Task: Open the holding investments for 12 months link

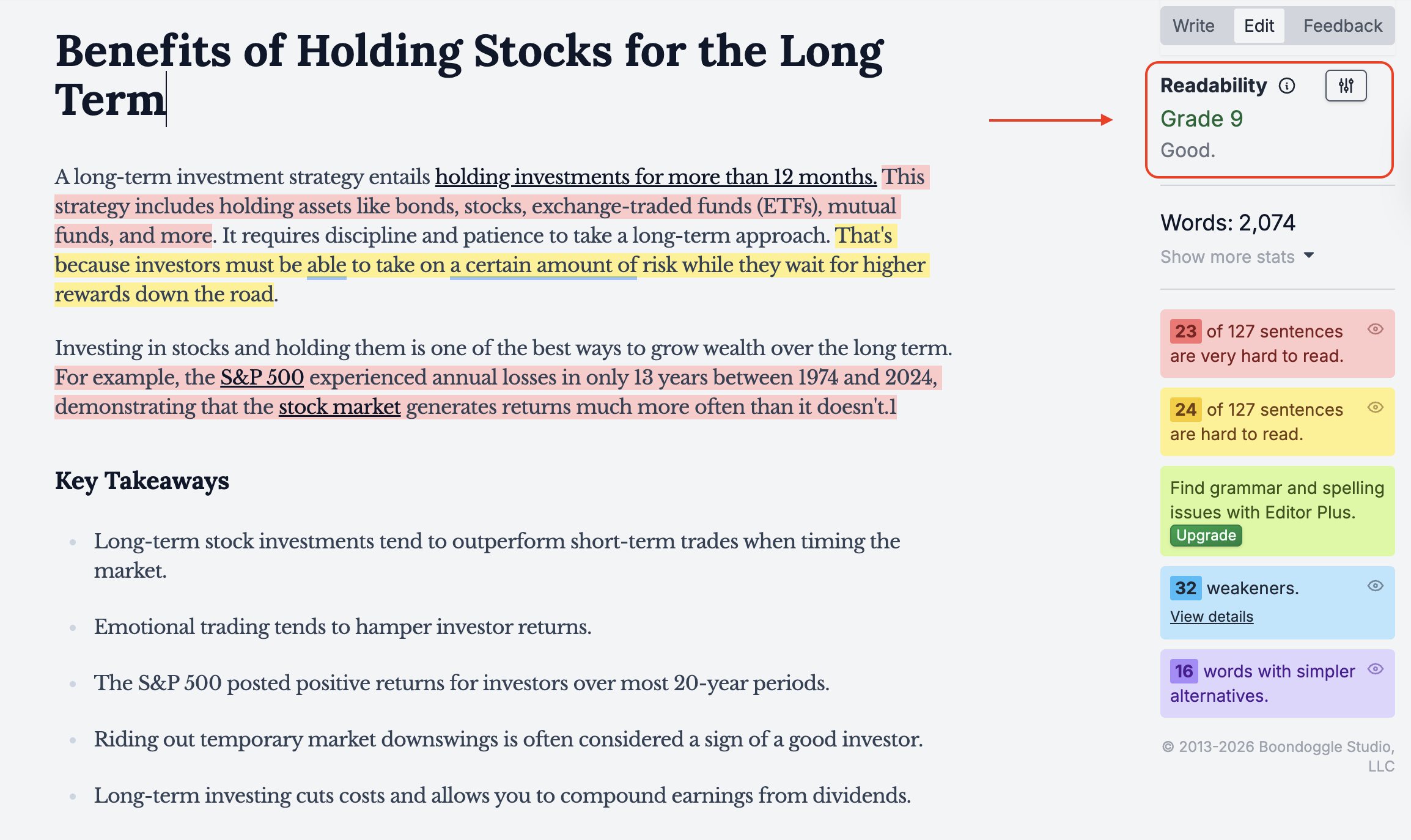Action: 655,177
